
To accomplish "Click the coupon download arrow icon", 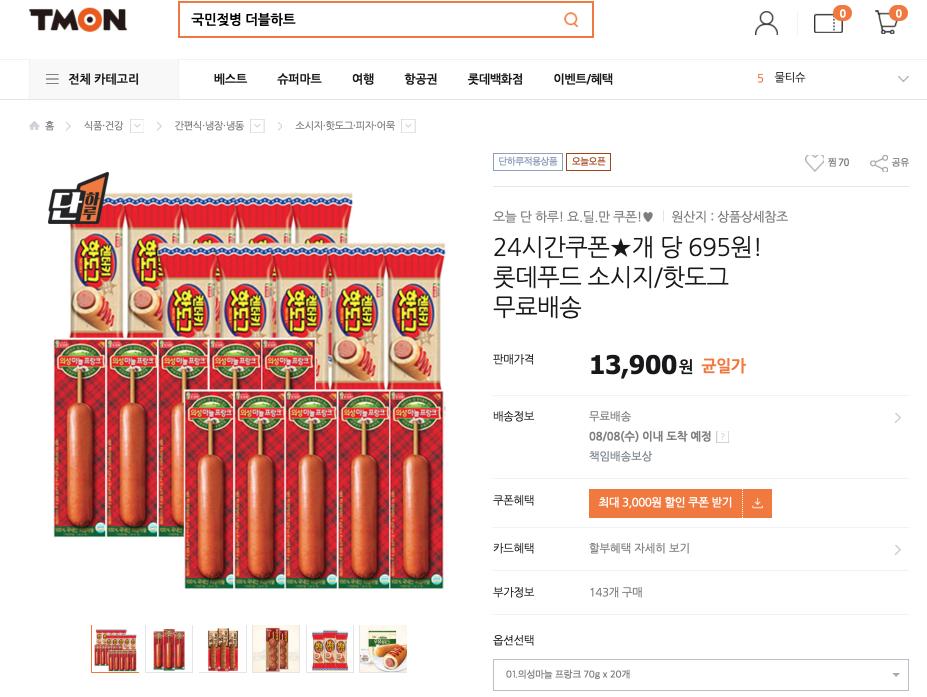I will pos(757,503).
